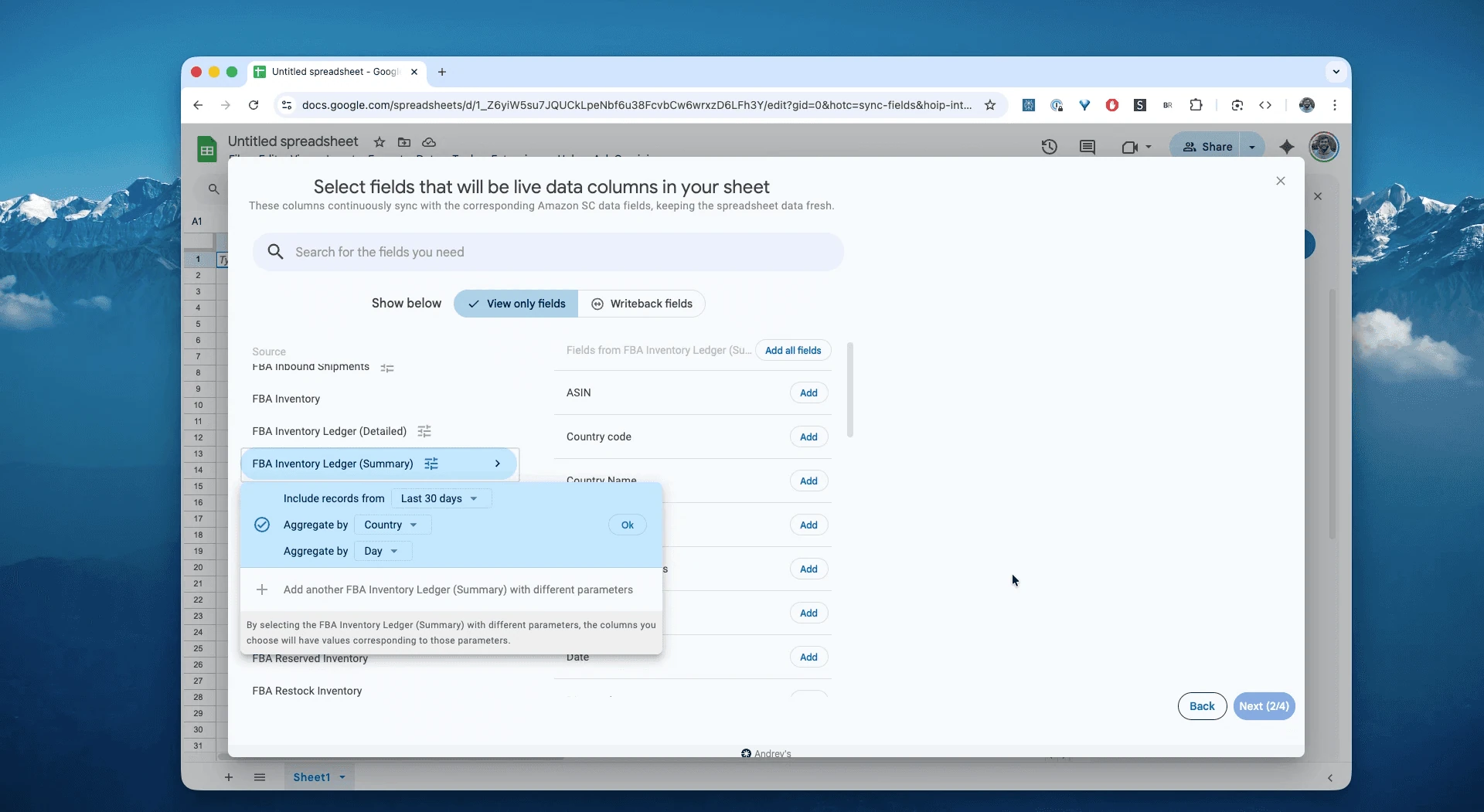
Task: Open the Google account avatar
Action: (1324, 147)
